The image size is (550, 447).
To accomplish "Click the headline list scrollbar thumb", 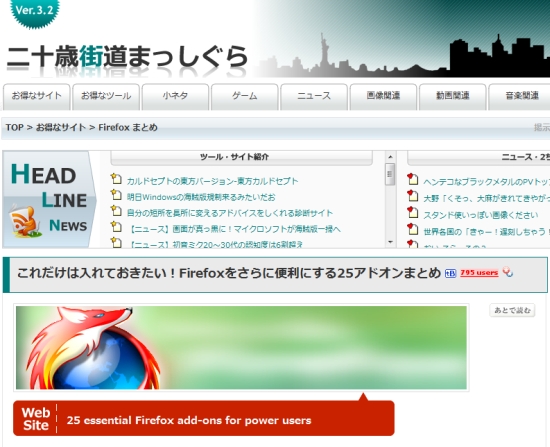I will point(390,174).
